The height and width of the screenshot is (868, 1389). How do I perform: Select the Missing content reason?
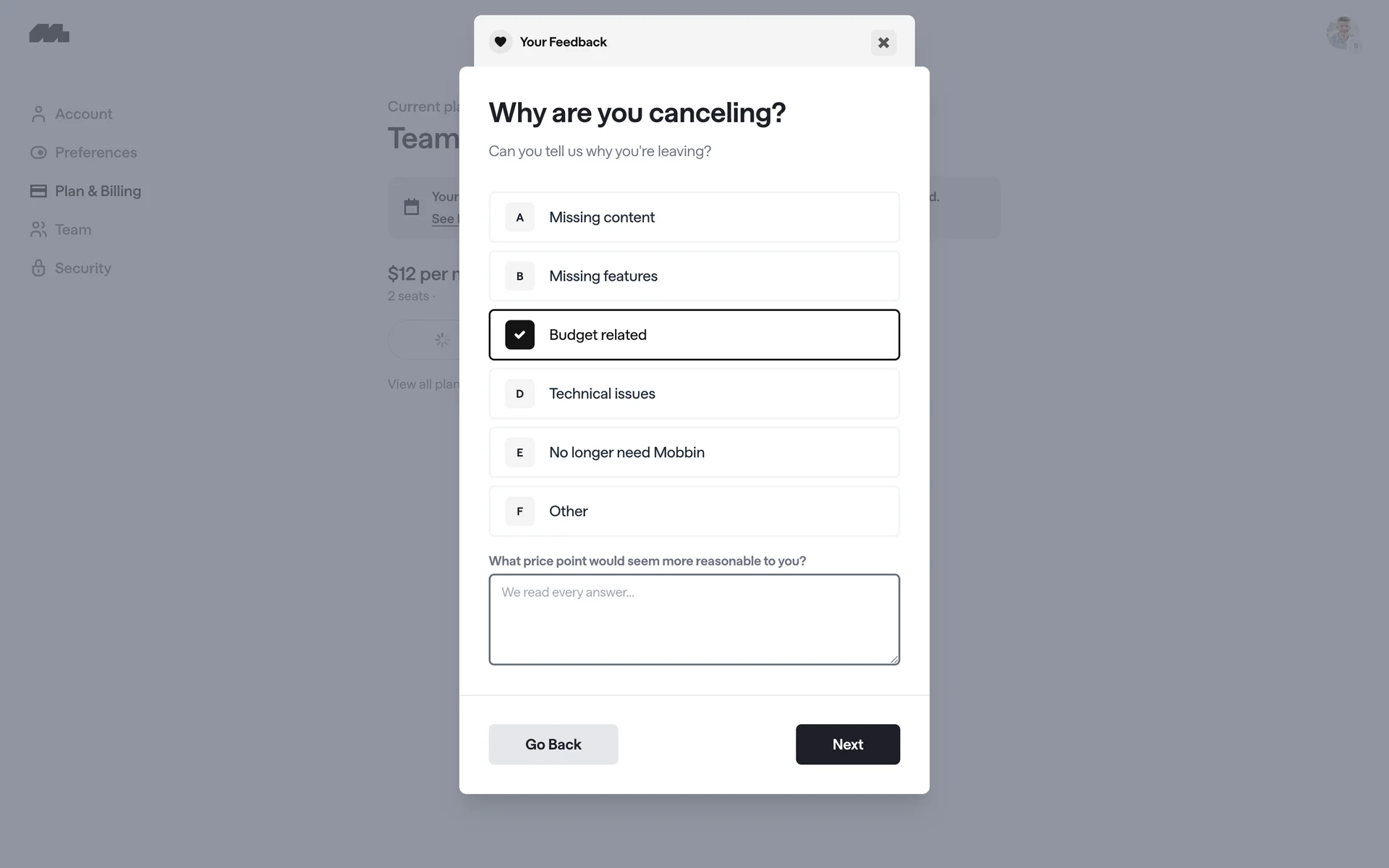click(x=694, y=217)
